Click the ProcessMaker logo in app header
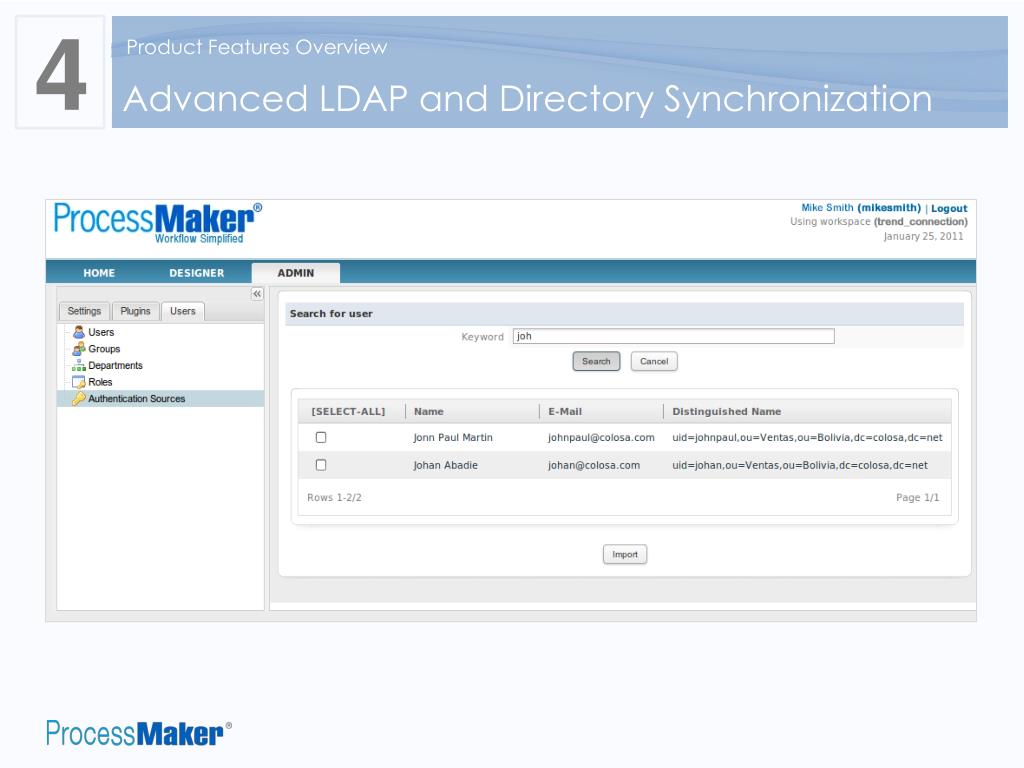Screen dimensions: 1024x768 coord(157,223)
